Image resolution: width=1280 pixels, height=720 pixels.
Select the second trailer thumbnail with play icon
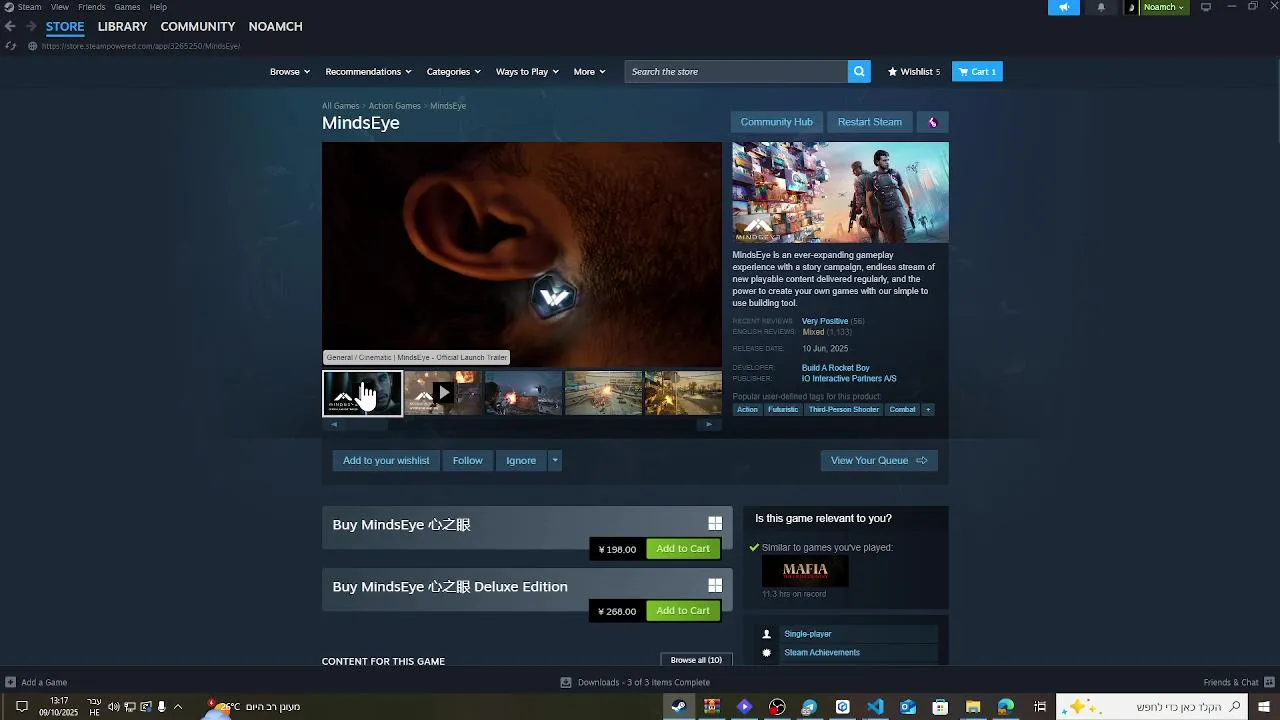pyautogui.click(x=443, y=393)
